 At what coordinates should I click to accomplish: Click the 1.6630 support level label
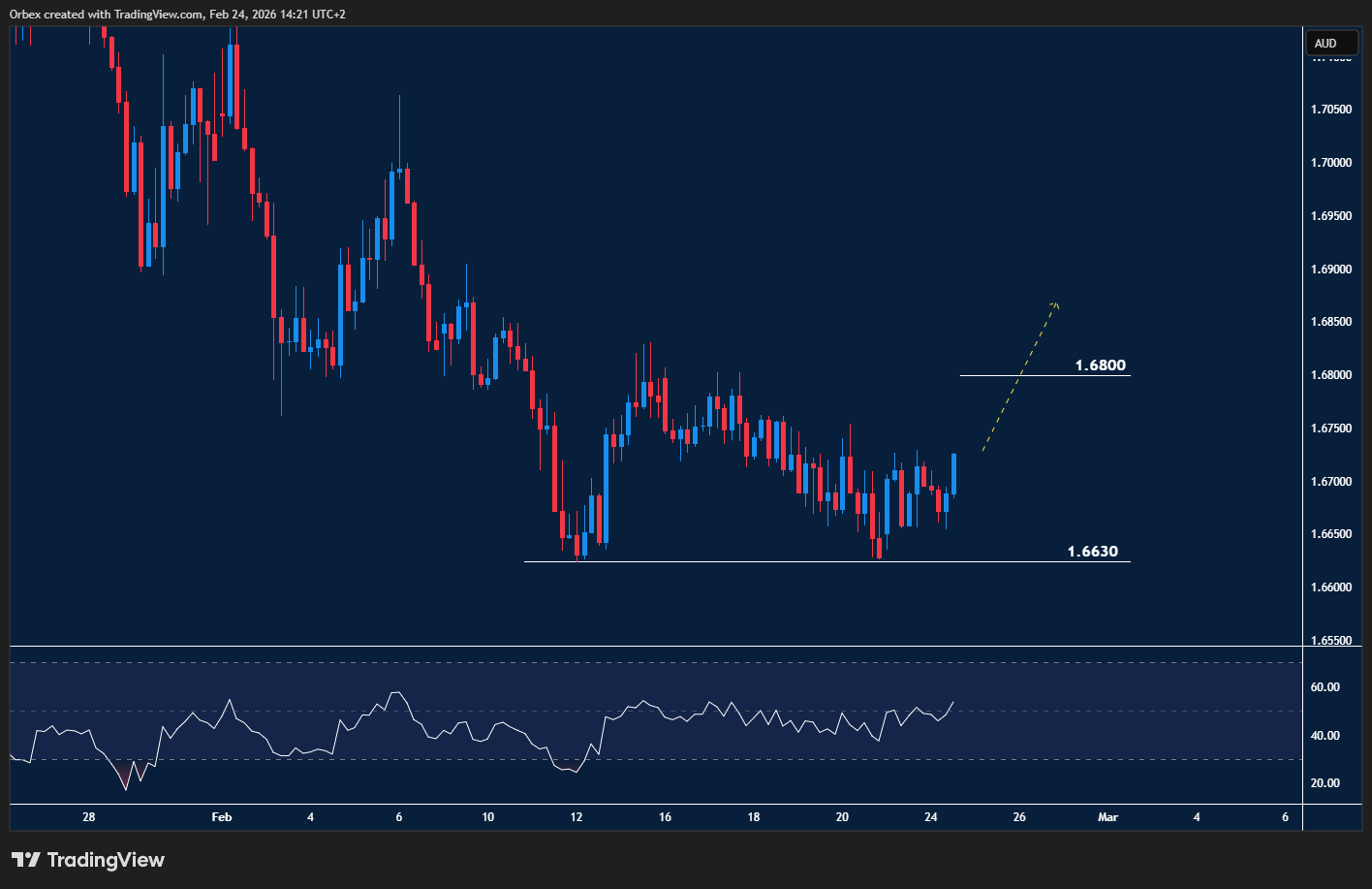[1093, 551]
